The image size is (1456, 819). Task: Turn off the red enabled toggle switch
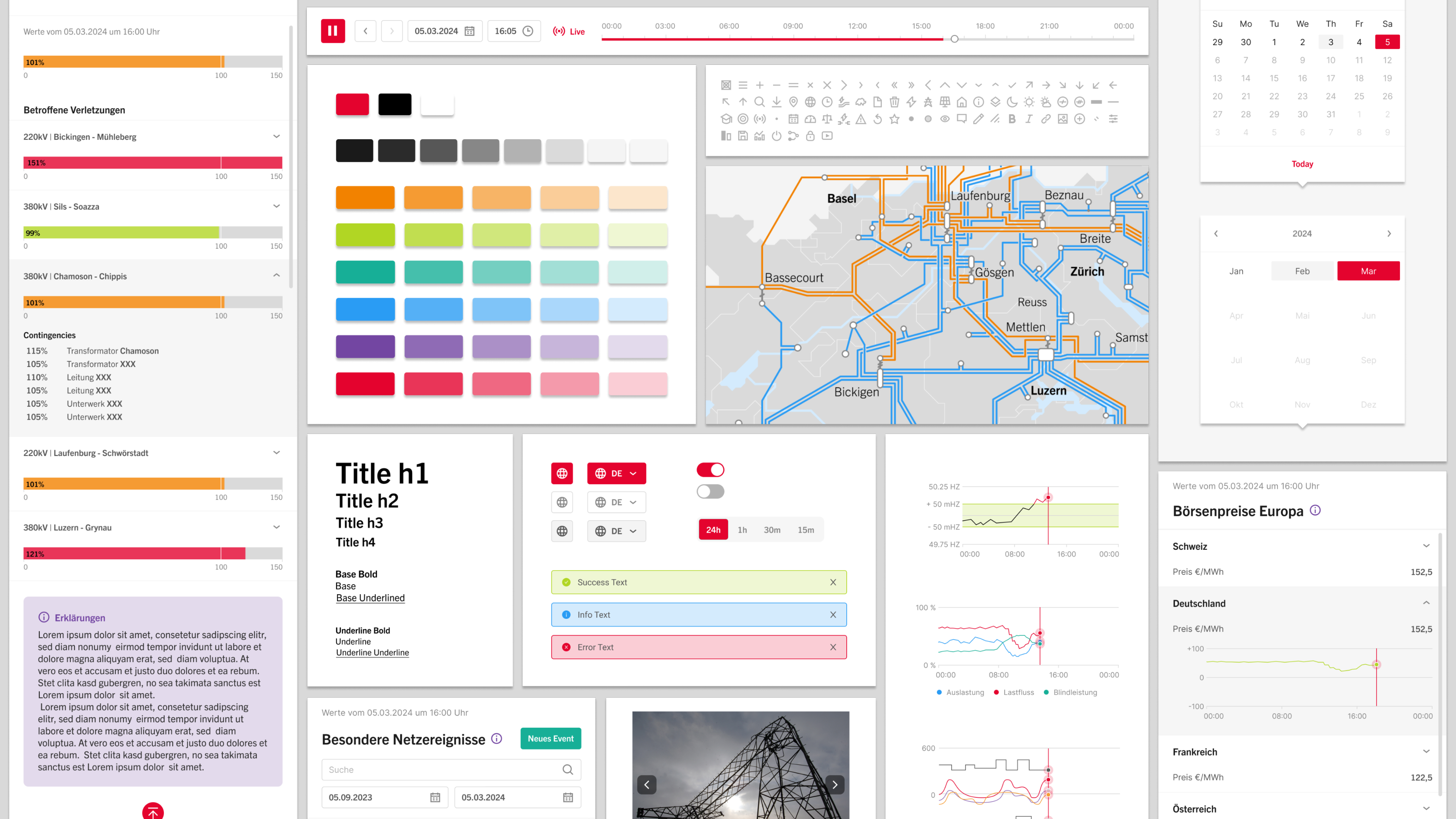[x=710, y=470]
